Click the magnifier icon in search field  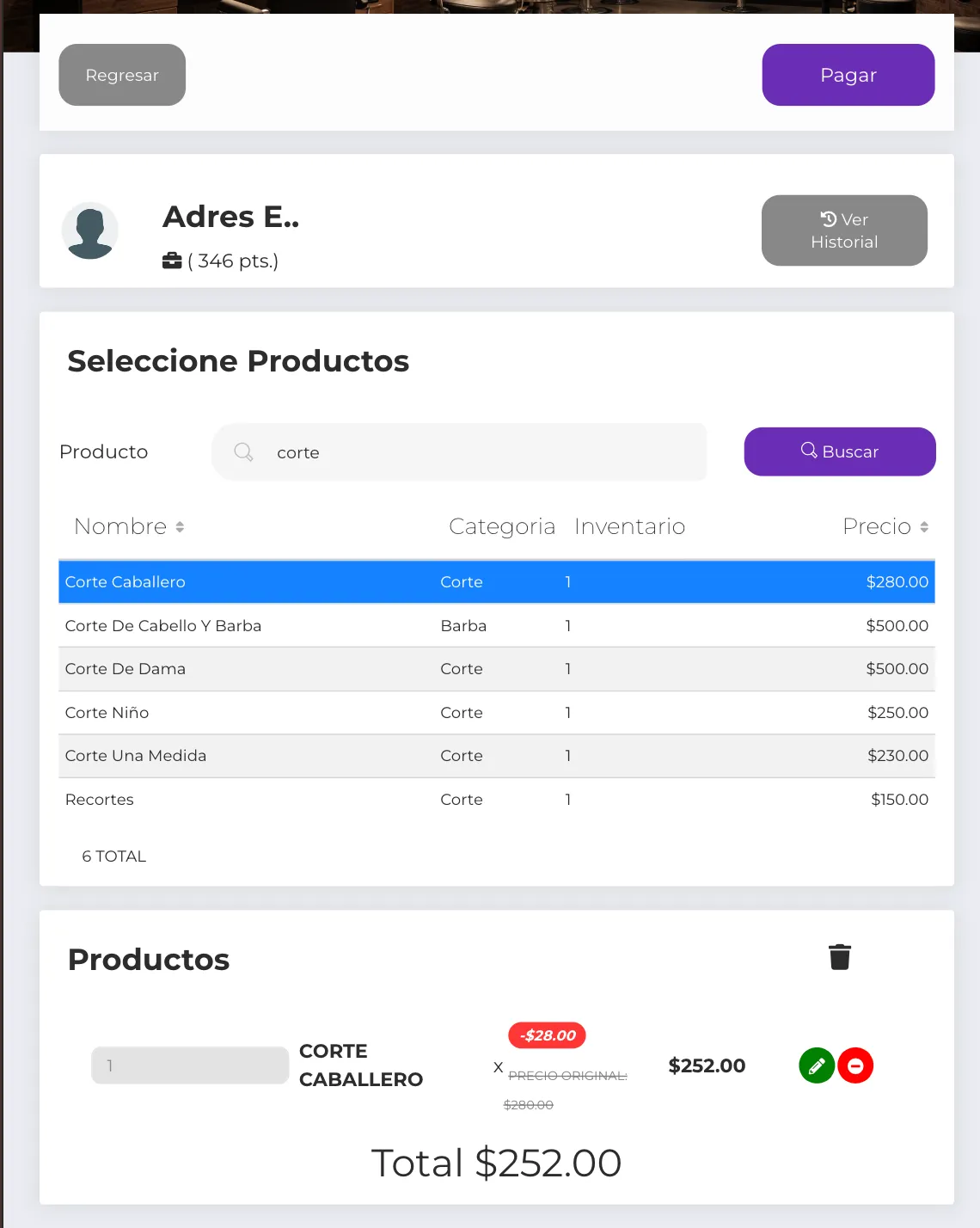[244, 452]
